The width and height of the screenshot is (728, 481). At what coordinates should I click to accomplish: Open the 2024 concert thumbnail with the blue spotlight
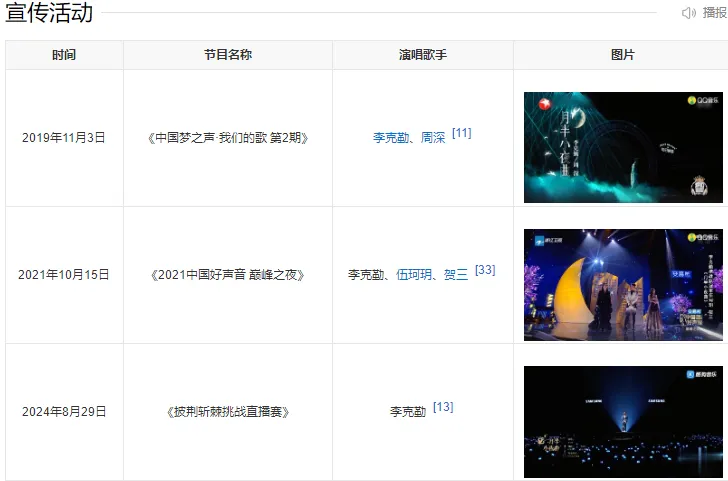coord(623,422)
